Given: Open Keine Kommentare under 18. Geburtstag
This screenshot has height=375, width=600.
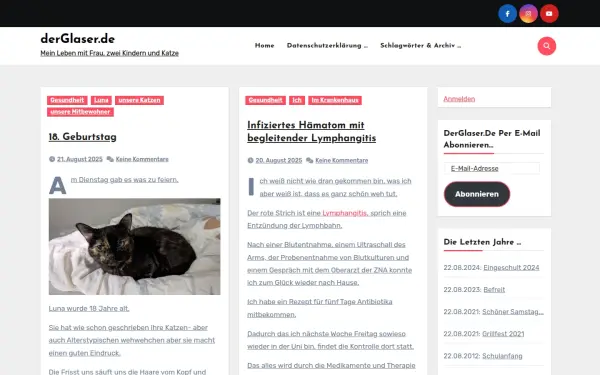Looking at the screenshot, I should click(142, 159).
